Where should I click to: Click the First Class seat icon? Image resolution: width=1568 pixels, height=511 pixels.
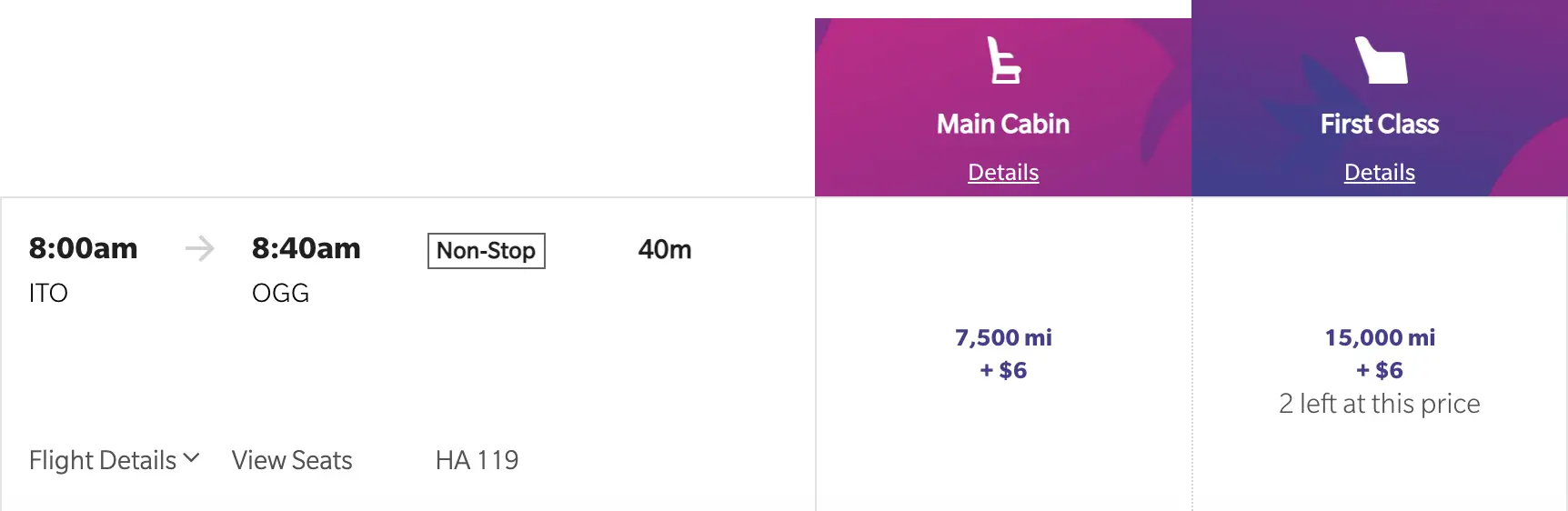click(1381, 60)
